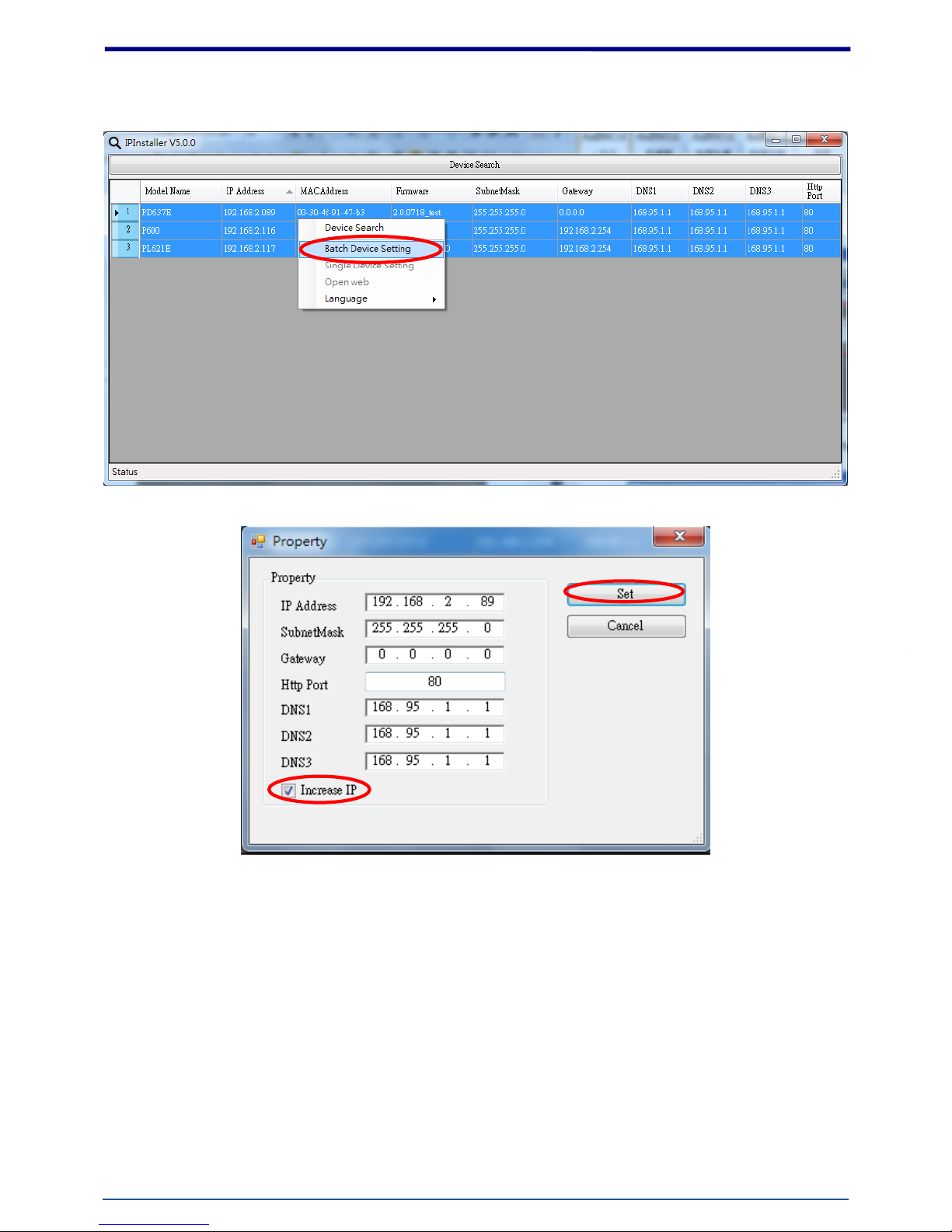Viewport: 952px width, 1232px height.
Task: Click the IP Address input field
Action: click(x=435, y=602)
